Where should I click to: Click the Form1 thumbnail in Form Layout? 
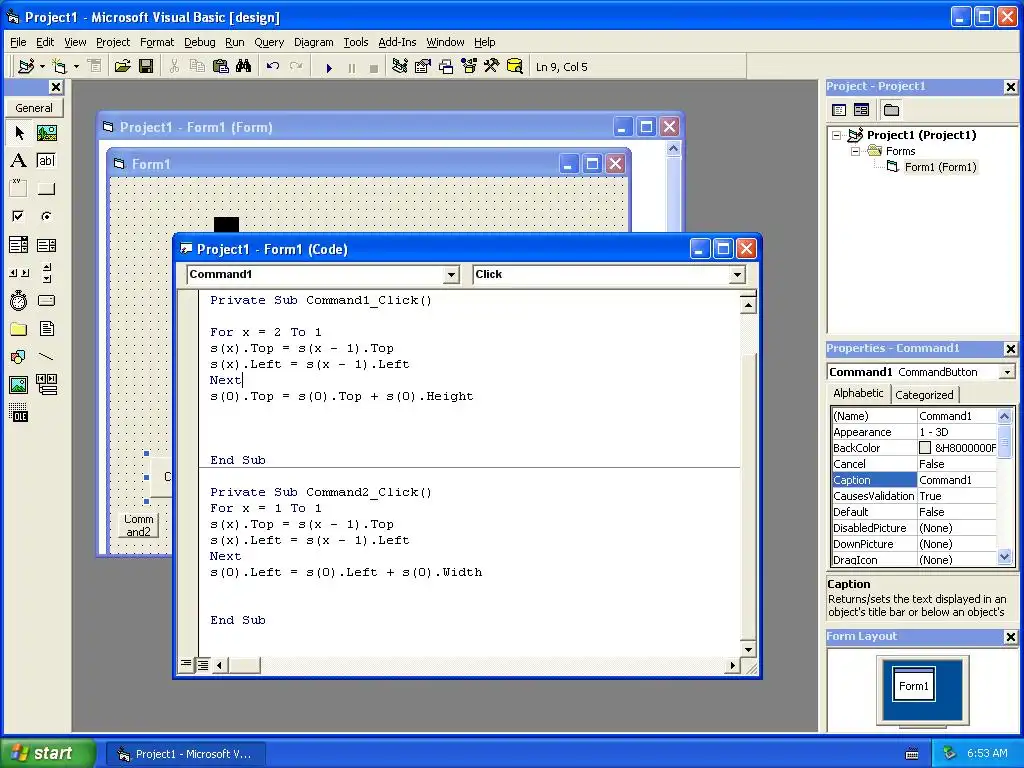click(913, 684)
